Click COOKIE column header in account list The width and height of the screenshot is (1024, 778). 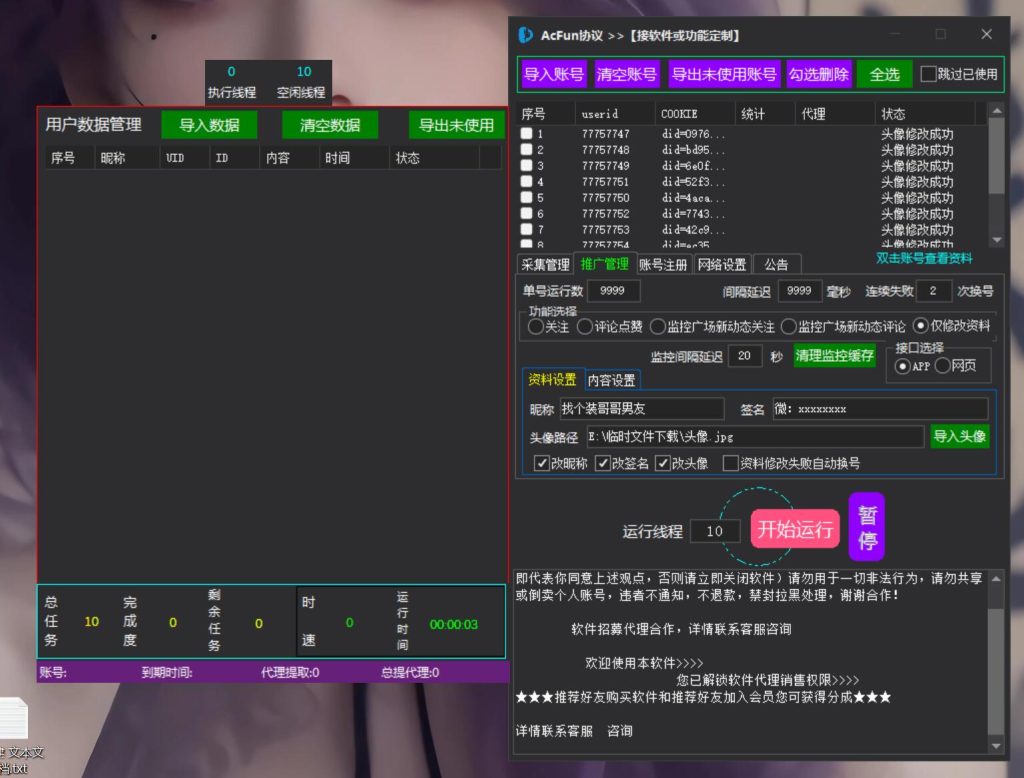(694, 114)
